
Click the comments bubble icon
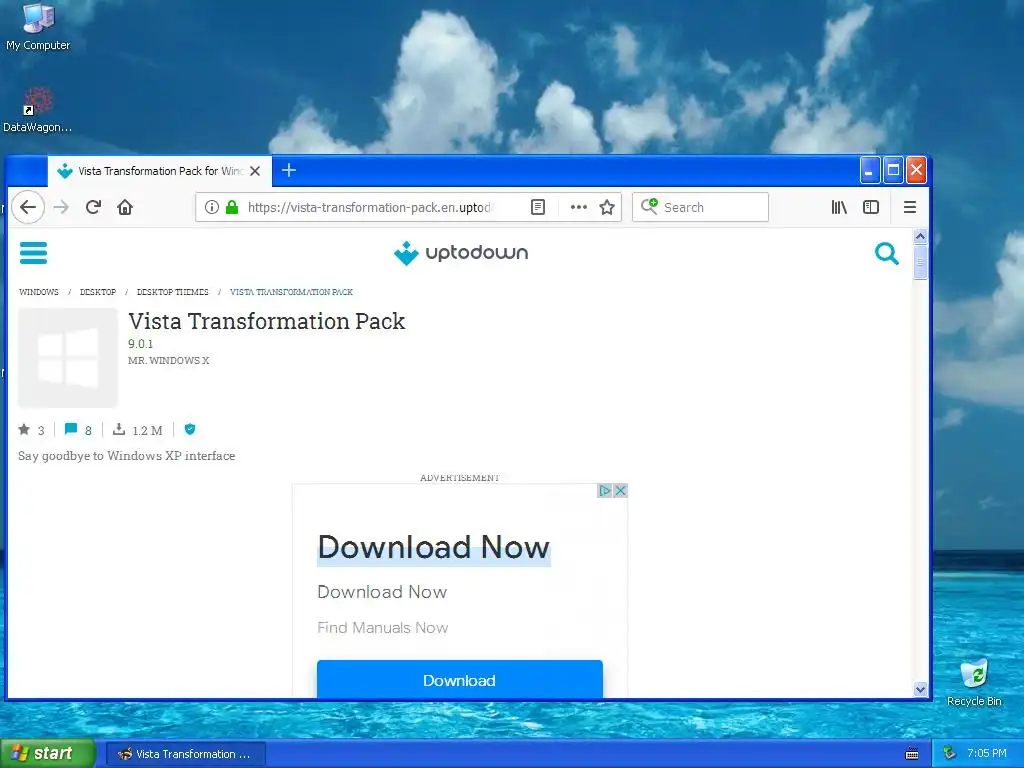(x=71, y=429)
